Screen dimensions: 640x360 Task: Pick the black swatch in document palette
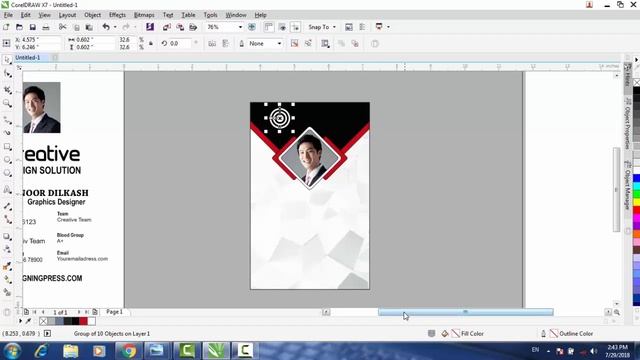76,321
